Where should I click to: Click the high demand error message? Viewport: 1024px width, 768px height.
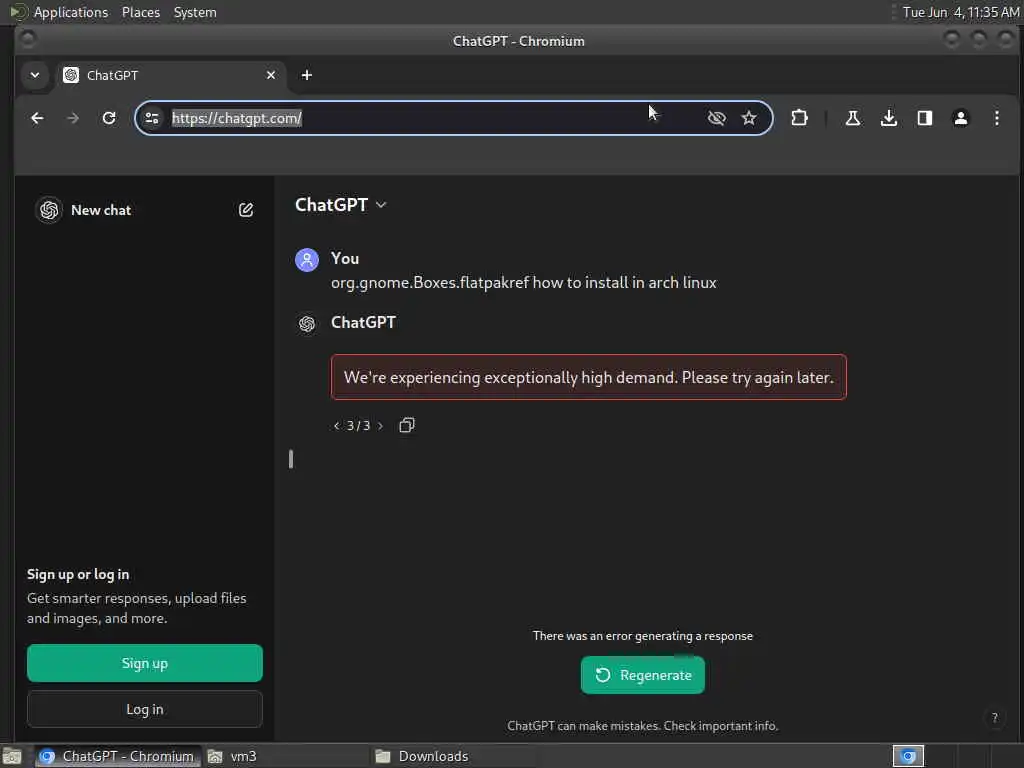pyautogui.click(x=588, y=377)
